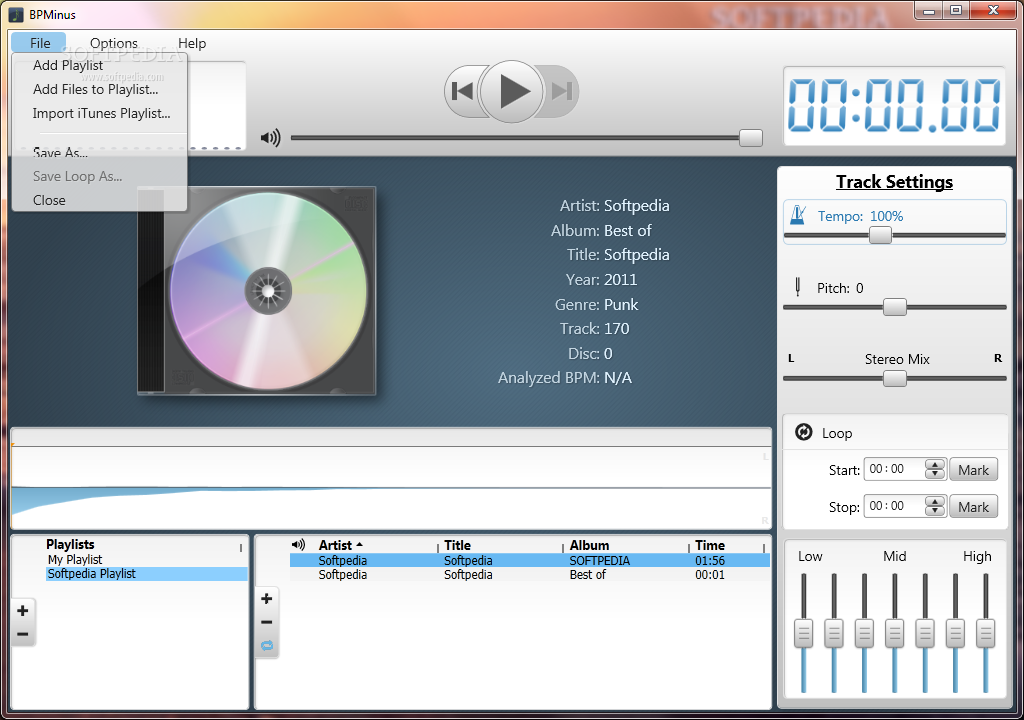Click the volume slider handle
The image size is (1024, 720).
(x=750, y=138)
